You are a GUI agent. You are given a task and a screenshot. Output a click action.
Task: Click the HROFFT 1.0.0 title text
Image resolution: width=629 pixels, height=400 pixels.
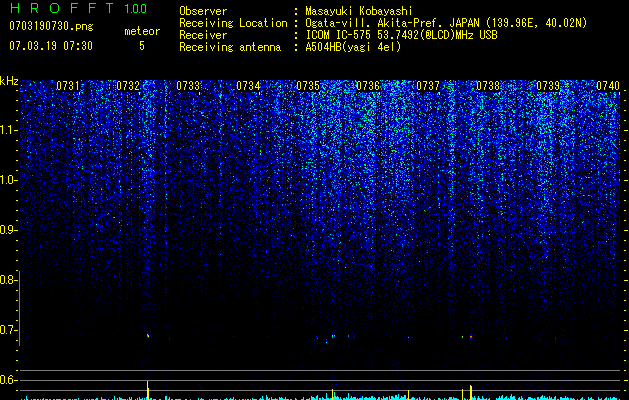78,8
